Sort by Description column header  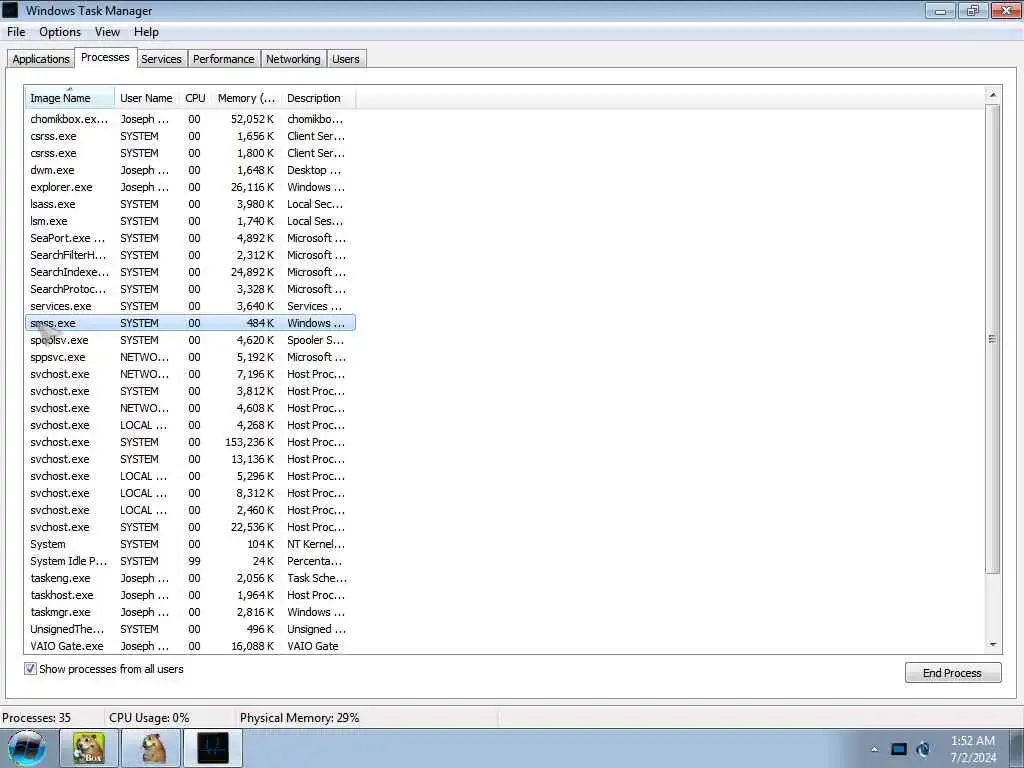click(x=319, y=98)
